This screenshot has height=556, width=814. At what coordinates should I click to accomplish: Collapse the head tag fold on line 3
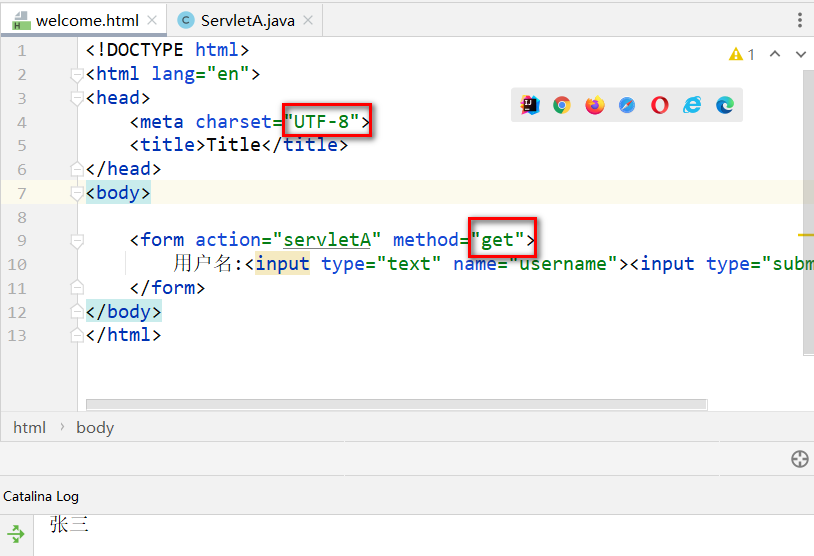(77, 98)
